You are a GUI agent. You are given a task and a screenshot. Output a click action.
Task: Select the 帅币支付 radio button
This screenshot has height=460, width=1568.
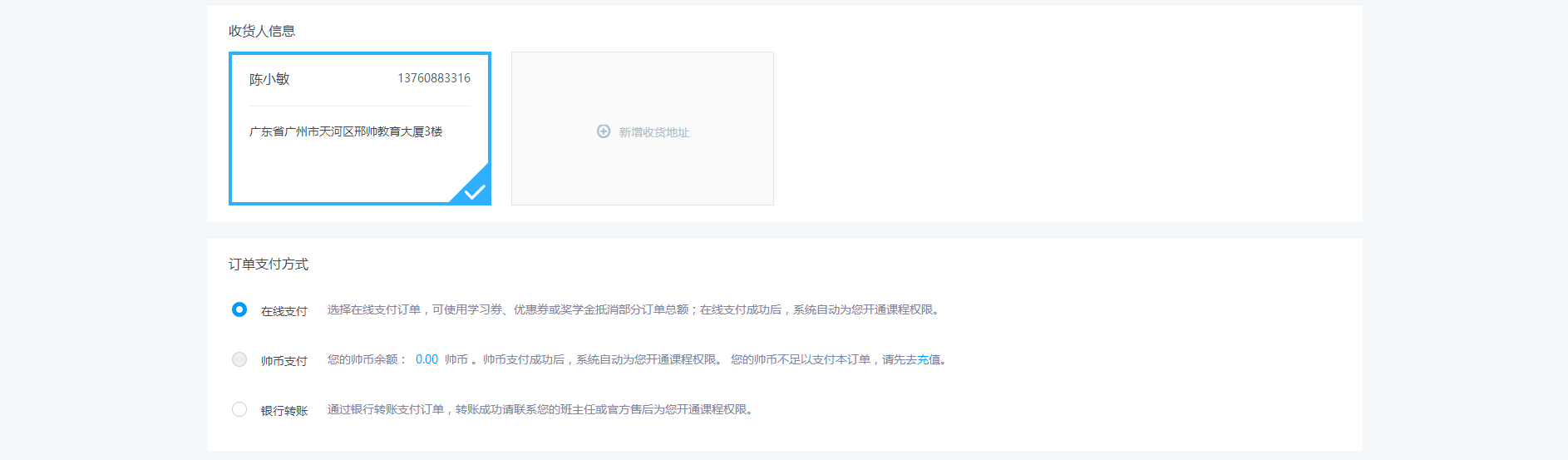[x=239, y=359]
